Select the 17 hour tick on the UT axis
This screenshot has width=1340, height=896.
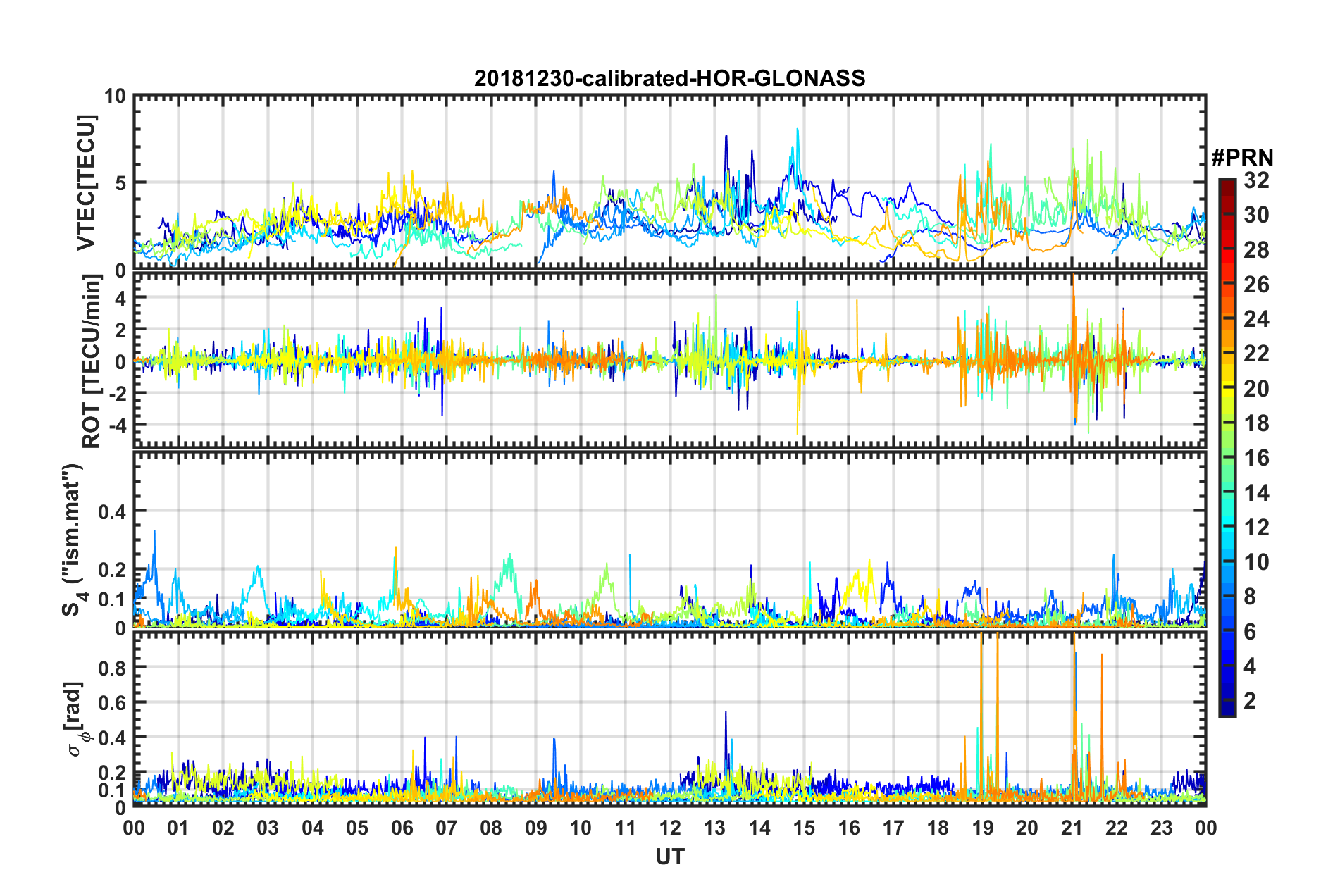(x=893, y=827)
